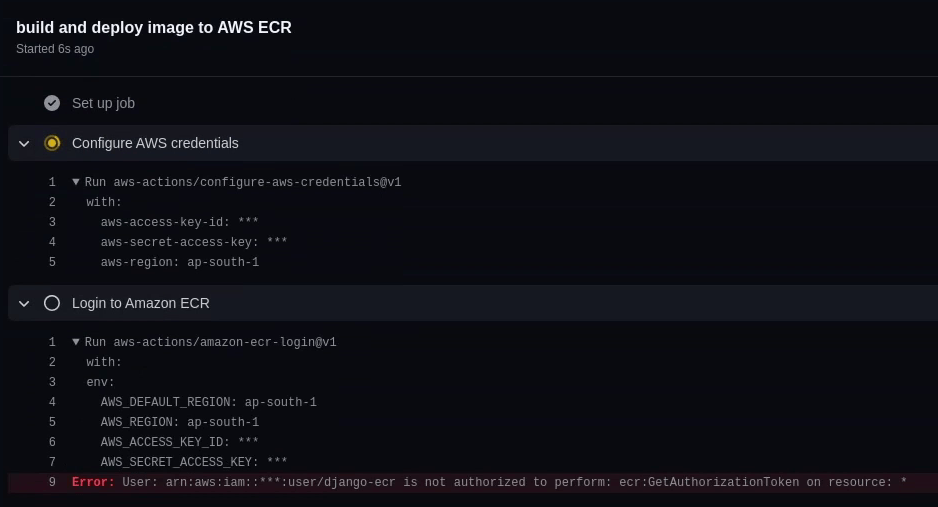Click the Started 6s ago timestamp
This screenshot has width=938, height=507.
55,49
